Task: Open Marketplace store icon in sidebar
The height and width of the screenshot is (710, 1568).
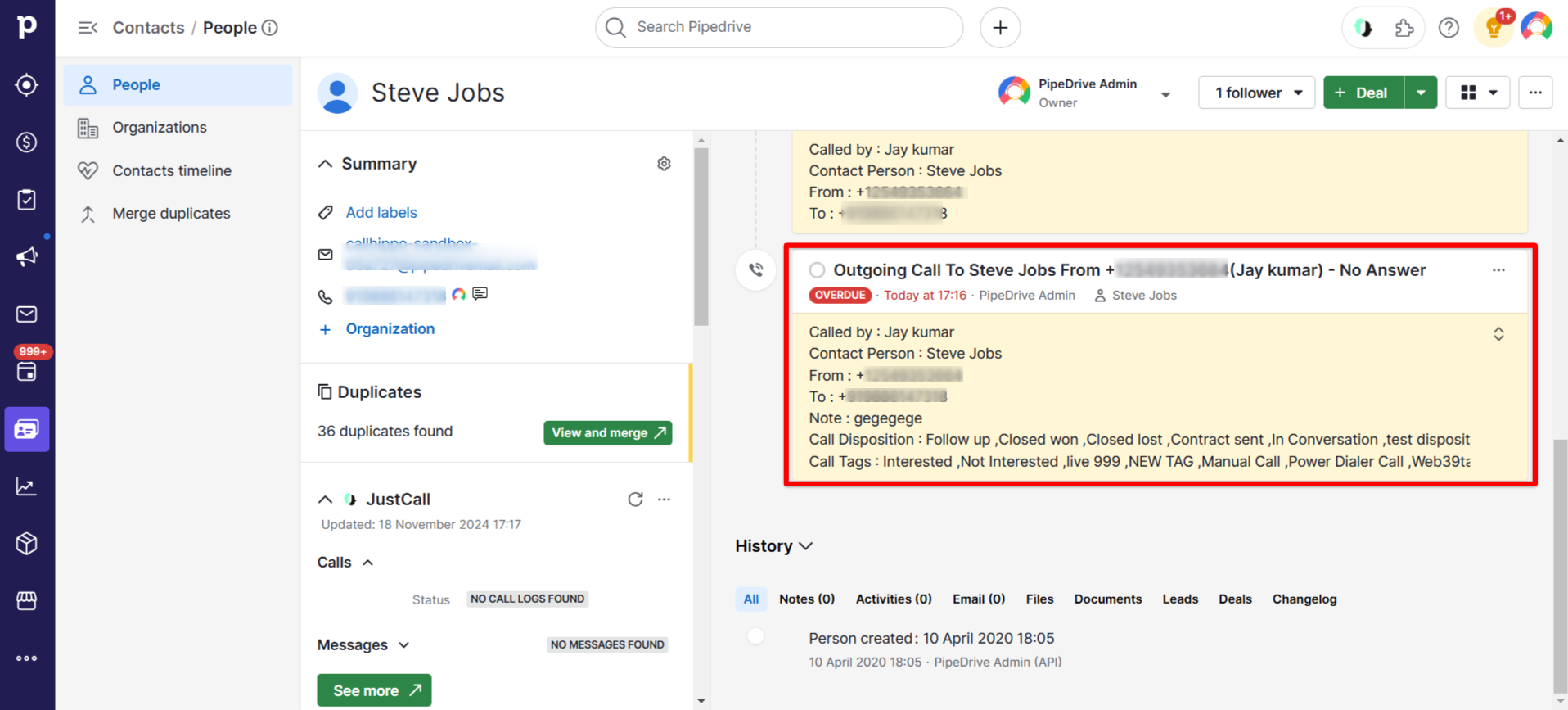Action: [27, 601]
